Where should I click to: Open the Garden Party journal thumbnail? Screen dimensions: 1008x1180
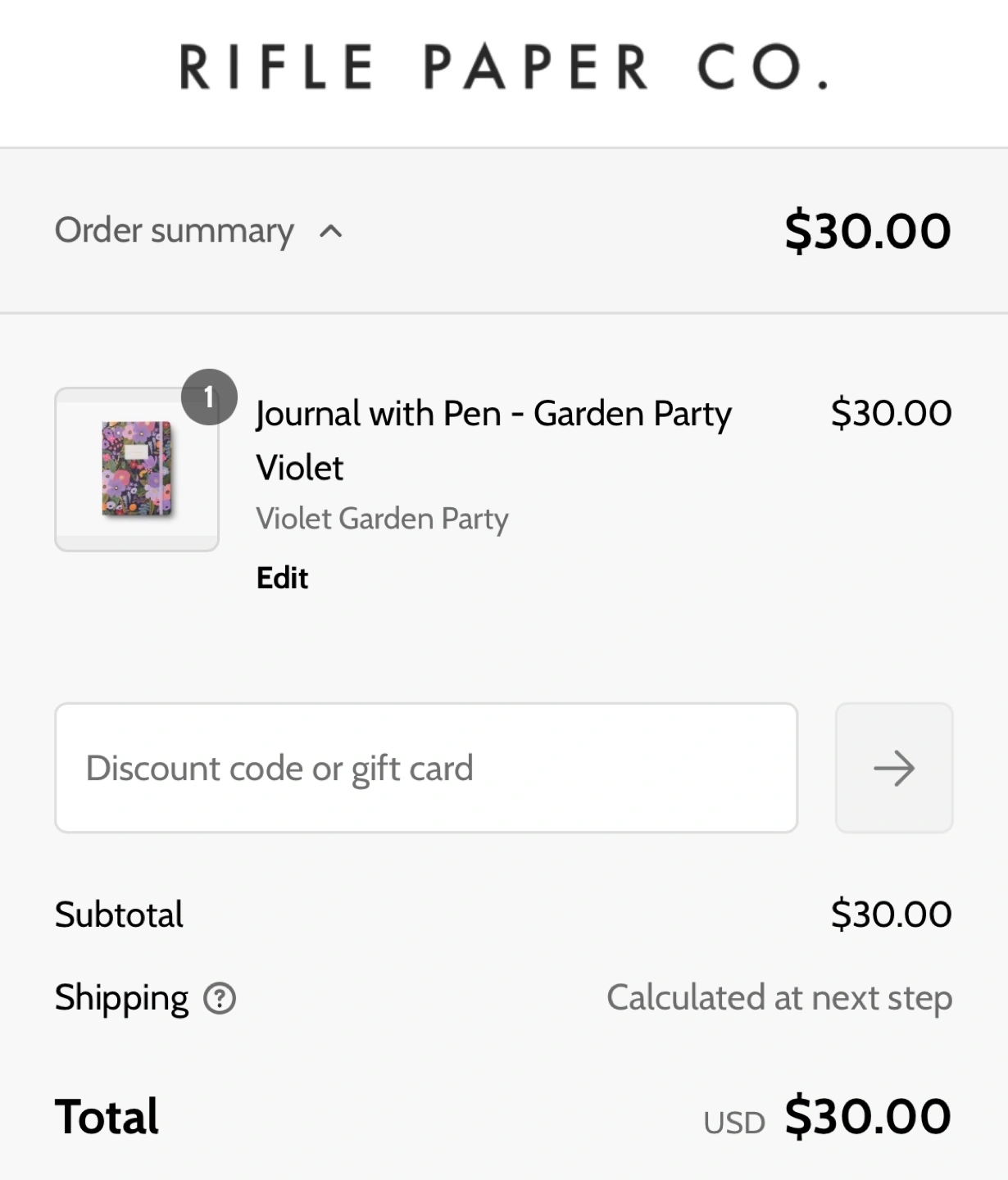(x=137, y=470)
